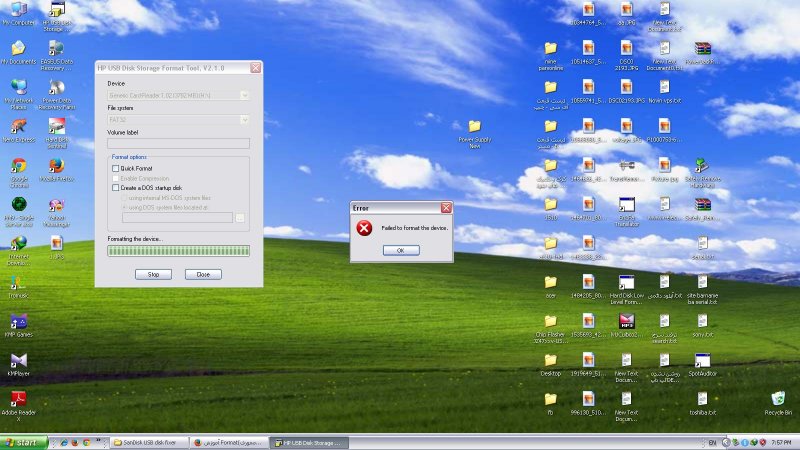Click the Volume label input field
Screen dimensions: 800x450
pos(179,143)
